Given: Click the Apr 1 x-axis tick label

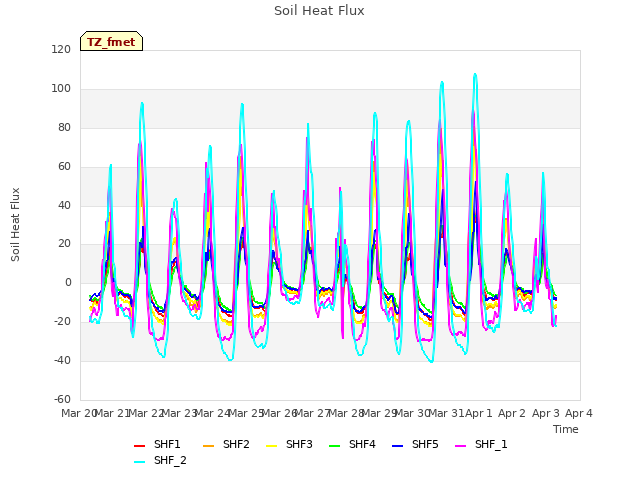Looking at the screenshot, I should 479,413.
